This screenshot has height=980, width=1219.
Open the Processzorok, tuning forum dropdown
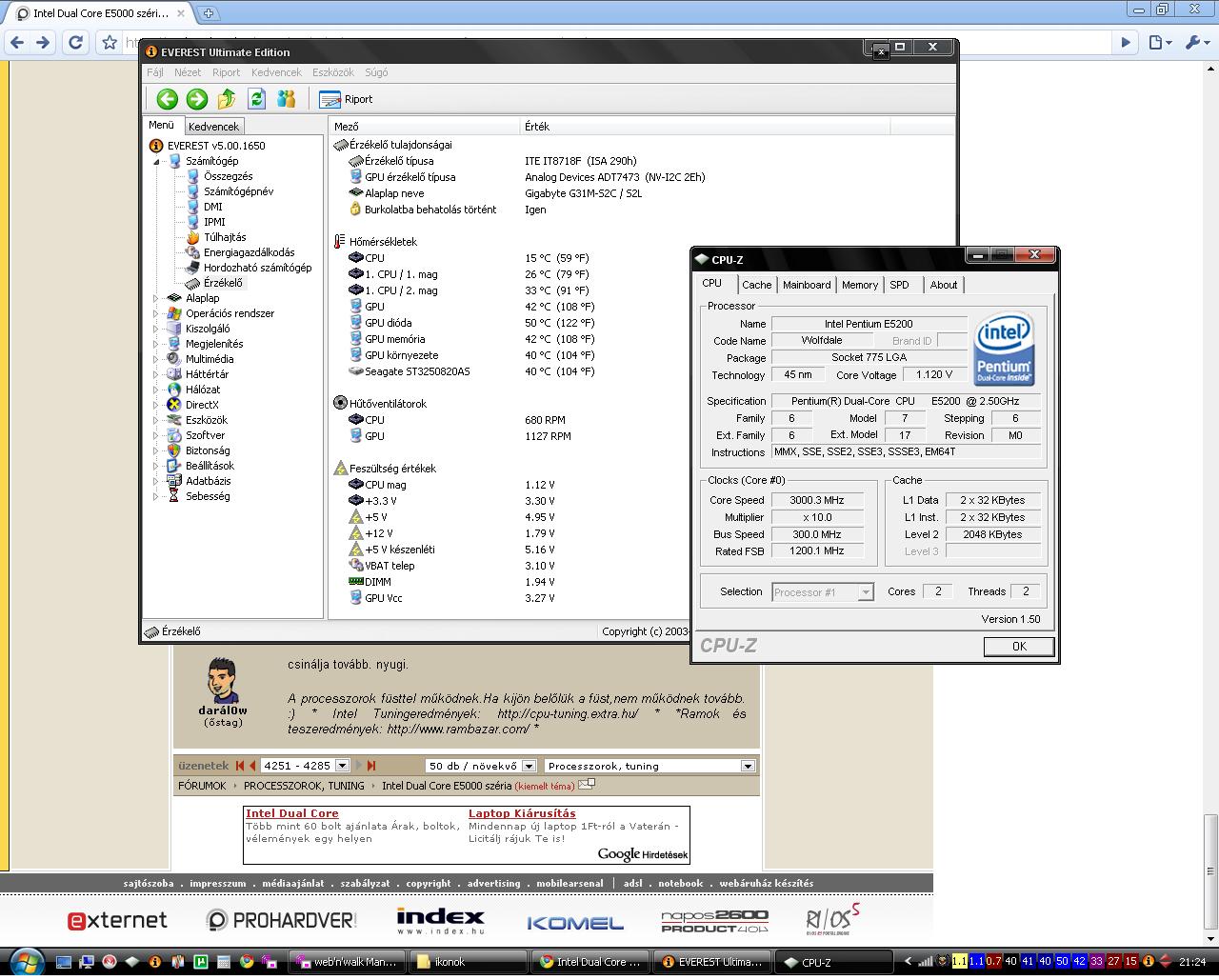tap(649, 766)
